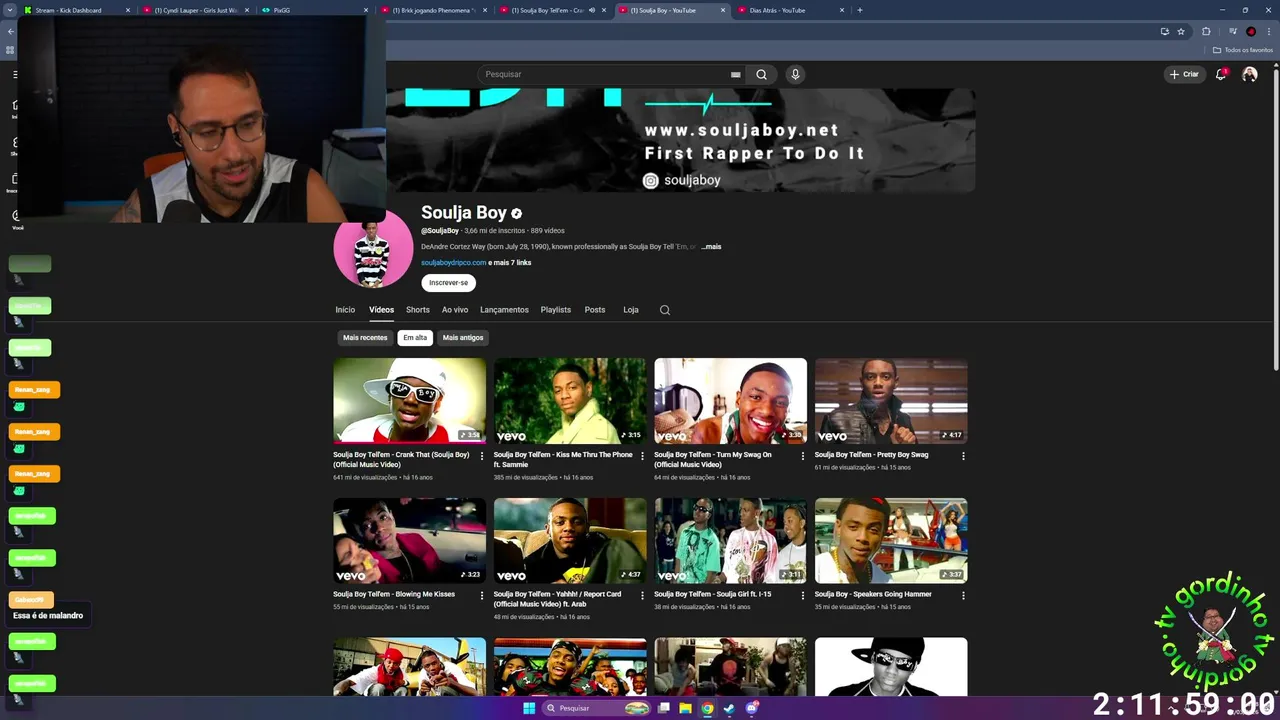The width and height of the screenshot is (1280, 720).
Task: Play the Soulja Girl ft. I-15 thumbnail
Action: 730,541
